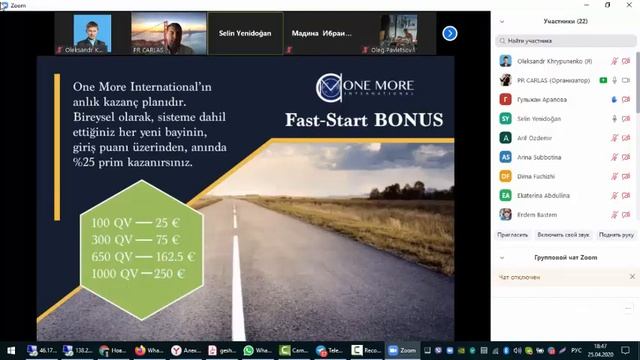This screenshot has width=640, height=360.
Task: Click the Найти участника search field
Action: pyautogui.click(x=566, y=41)
